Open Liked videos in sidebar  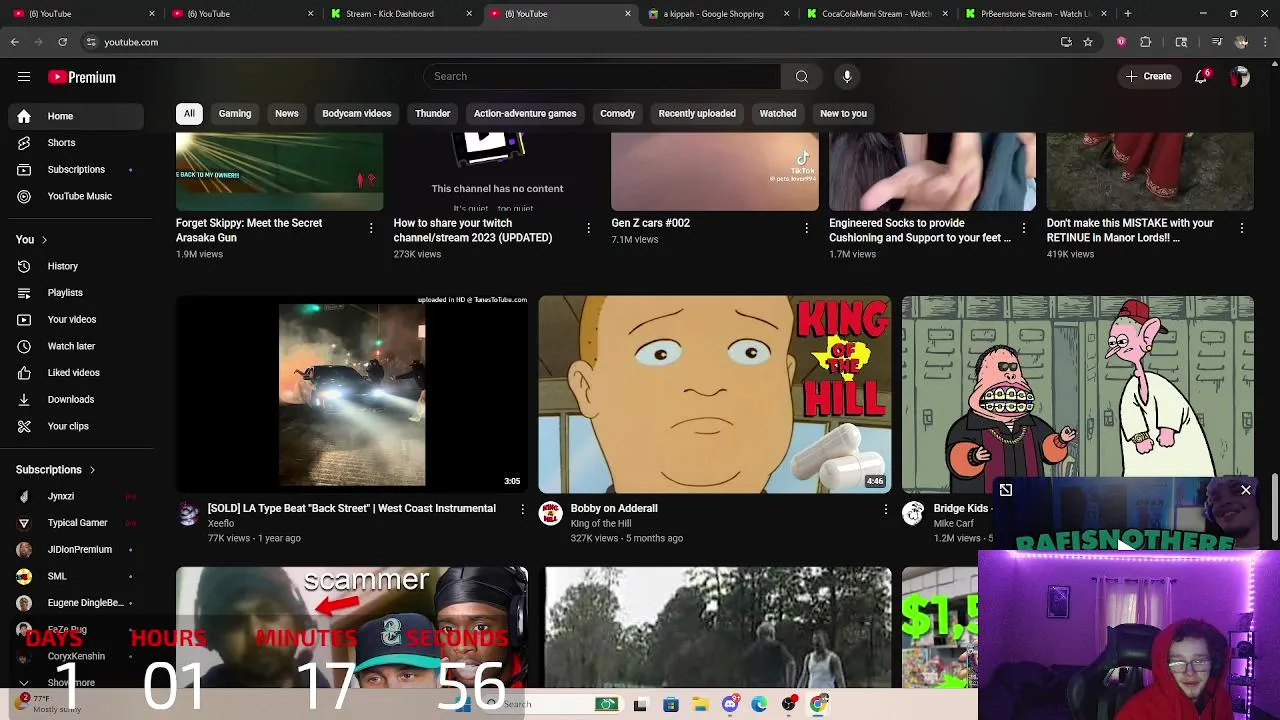coord(76,373)
